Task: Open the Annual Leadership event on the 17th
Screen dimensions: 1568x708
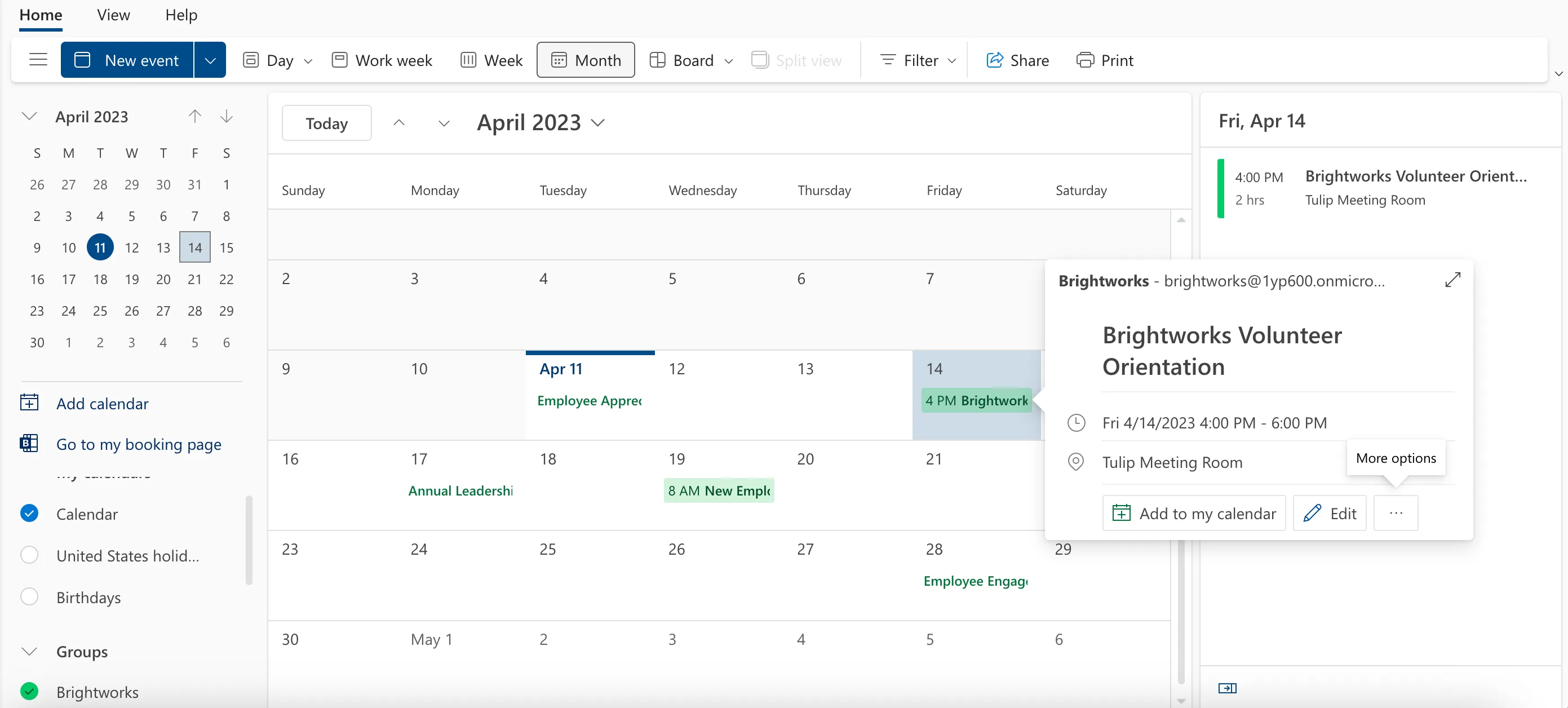Action: pos(461,490)
